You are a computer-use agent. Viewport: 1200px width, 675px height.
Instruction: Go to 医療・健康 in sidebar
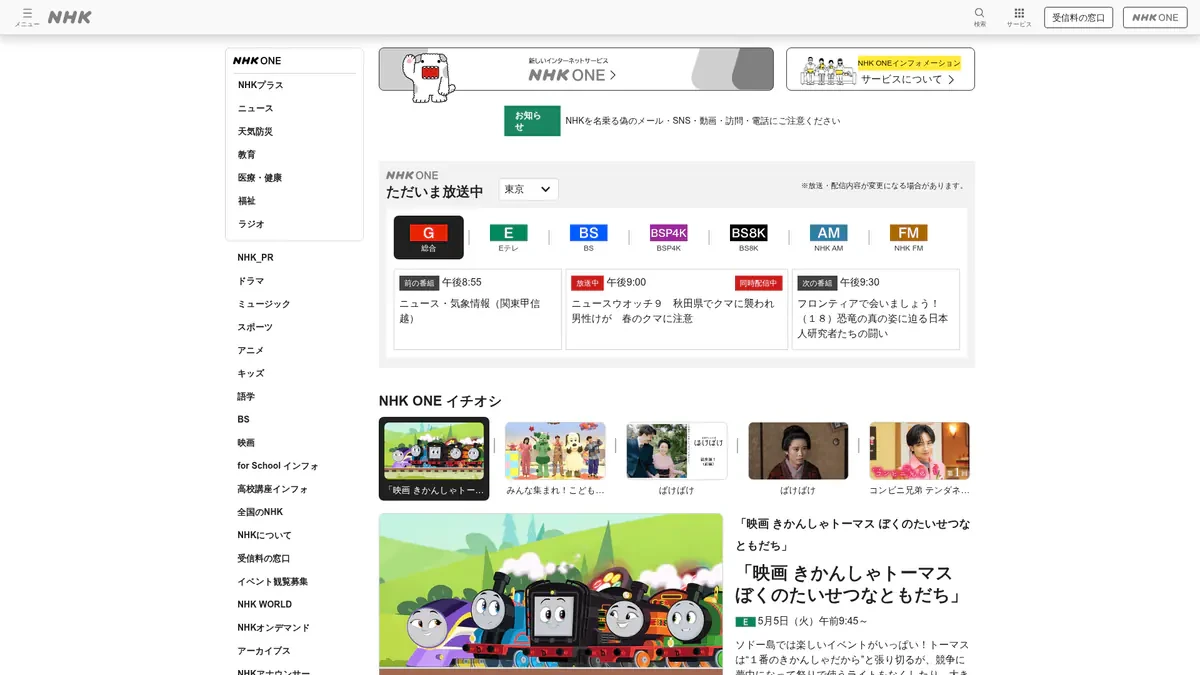tap(260, 177)
